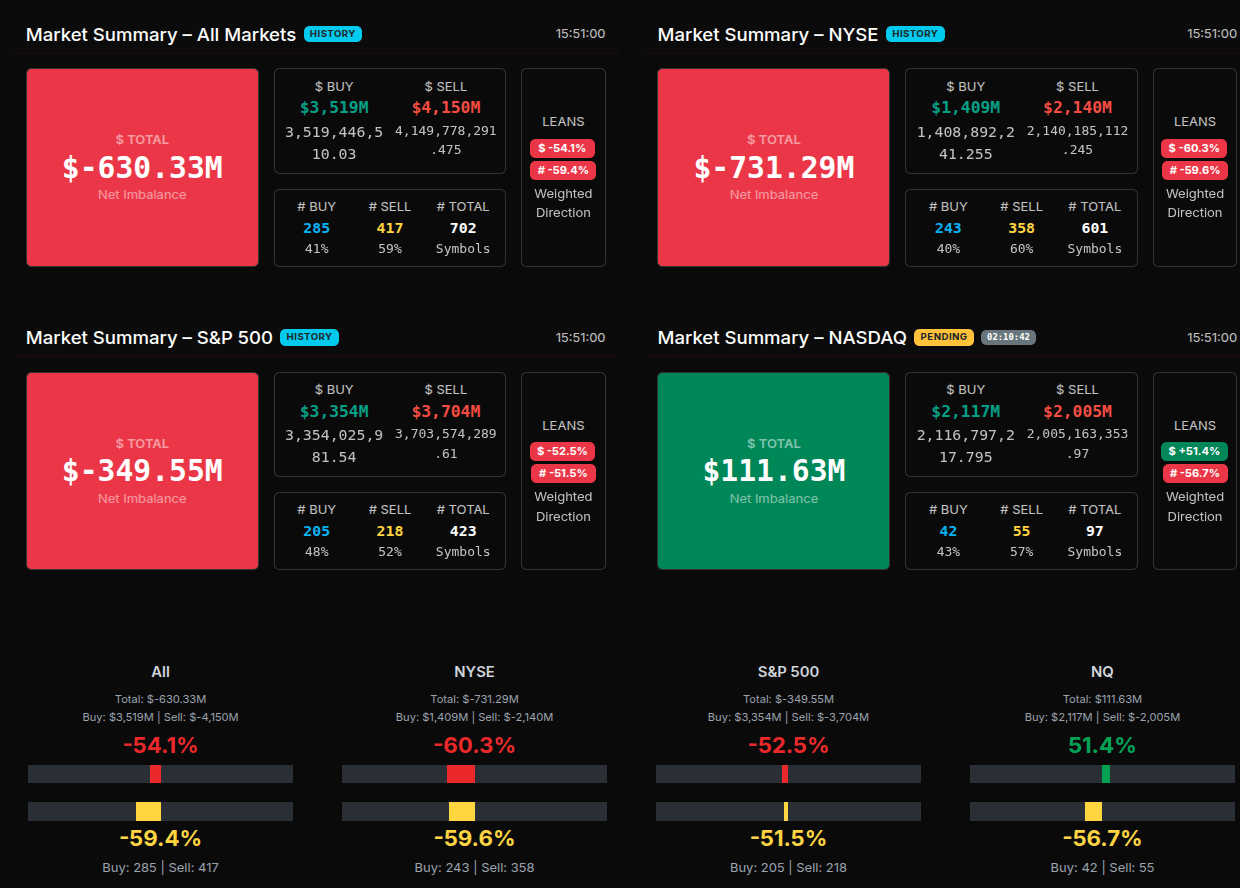Image resolution: width=1240 pixels, height=888 pixels.
Task: Click the NASDAQ $ SELL $2,005M value
Action: (x=1077, y=411)
